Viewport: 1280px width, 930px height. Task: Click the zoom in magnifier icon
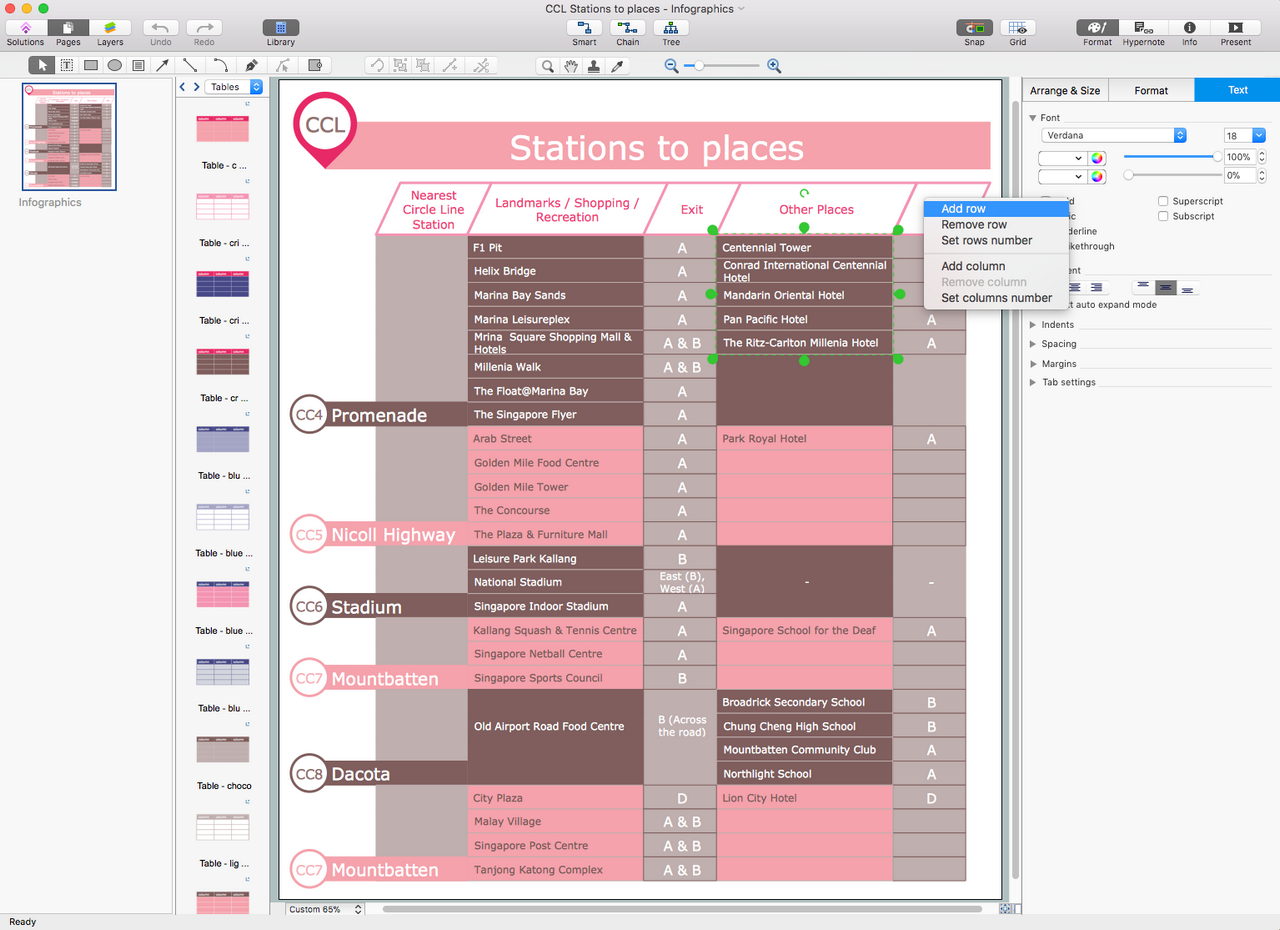[773, 66]
